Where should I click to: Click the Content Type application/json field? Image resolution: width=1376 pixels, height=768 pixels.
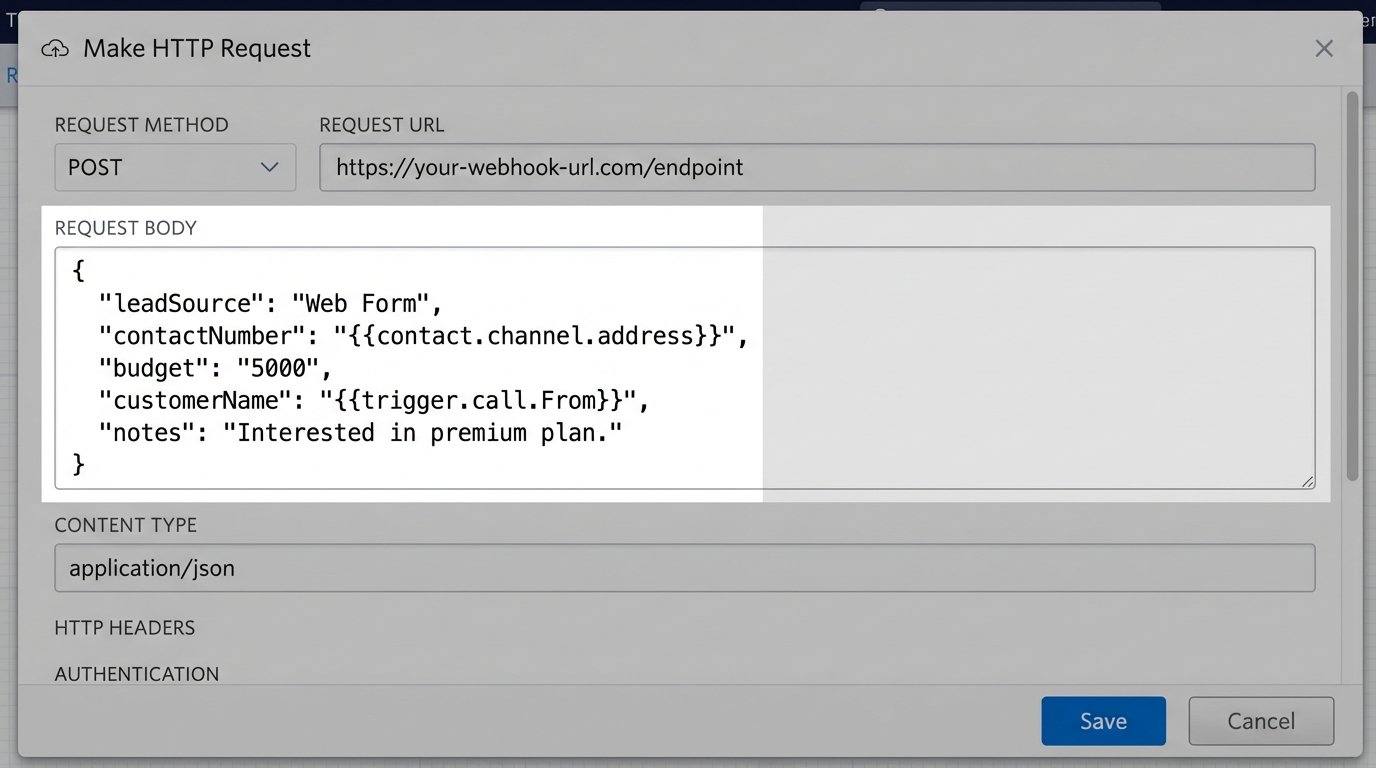click(684, 568)
